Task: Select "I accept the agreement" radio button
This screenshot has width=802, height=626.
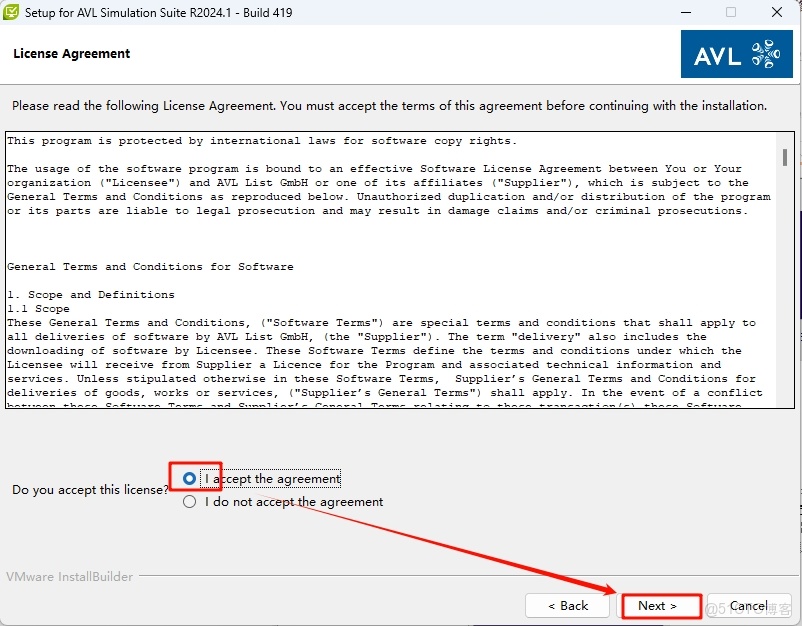Action: click(190, 479)
